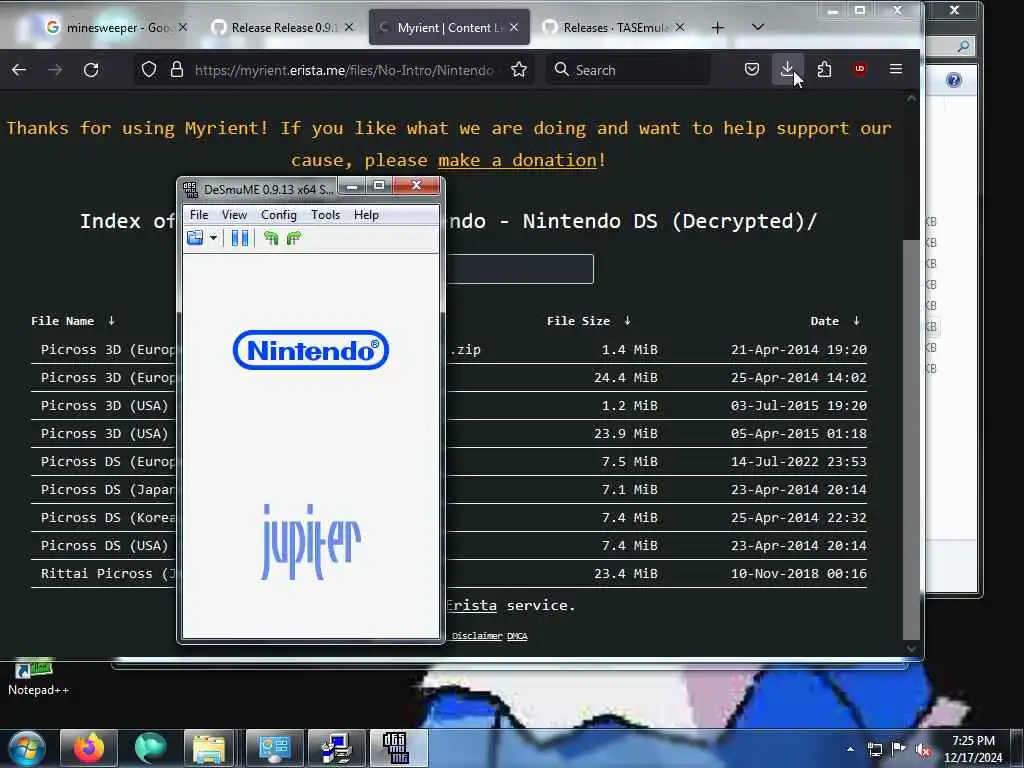This screenshot has width=1024, height=768.
Task: Click the Myrient page search filter box
Action: coord(520,269)
